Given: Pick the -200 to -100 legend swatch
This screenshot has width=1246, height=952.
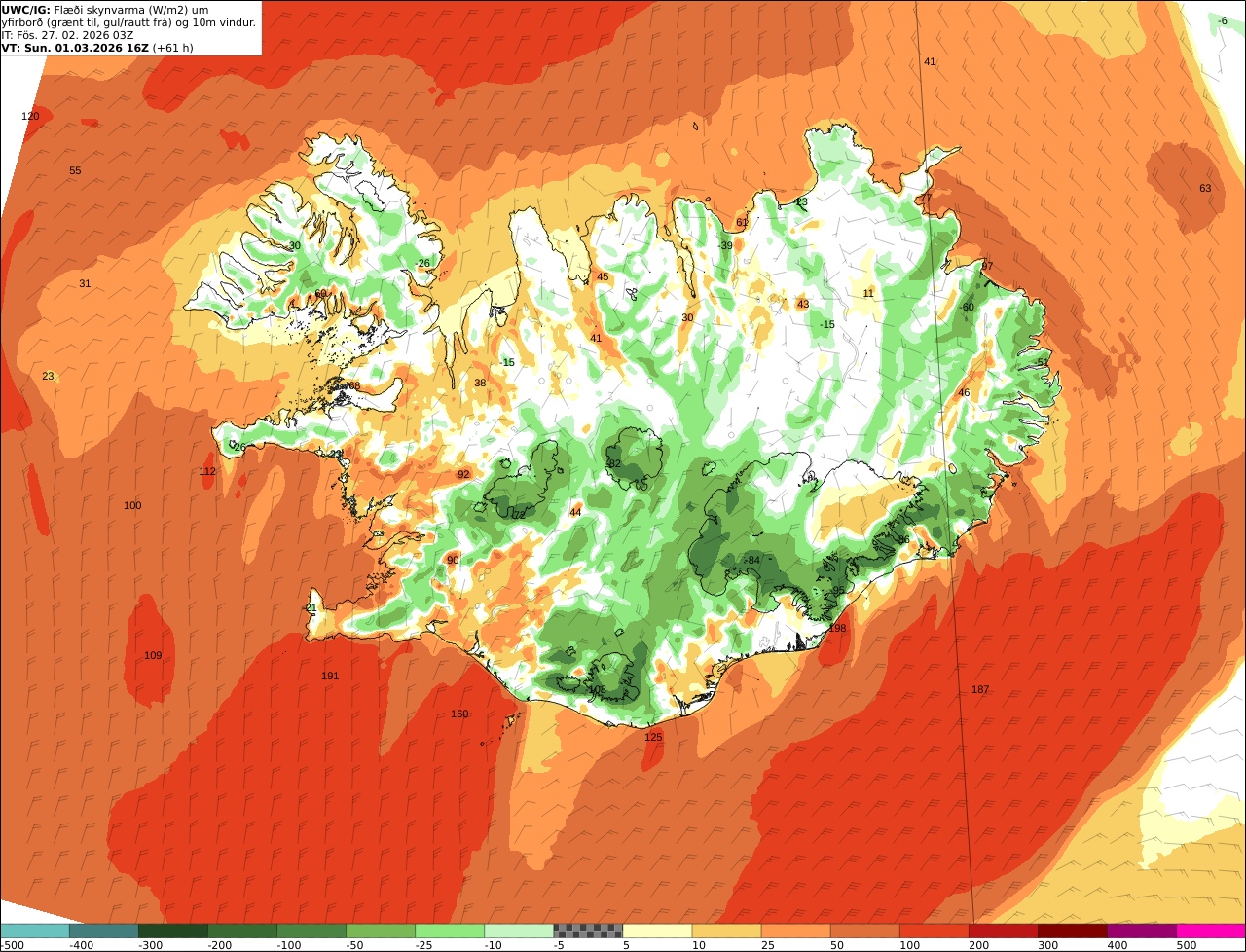Looking at the screenshot, I should (x=242, y=931).
